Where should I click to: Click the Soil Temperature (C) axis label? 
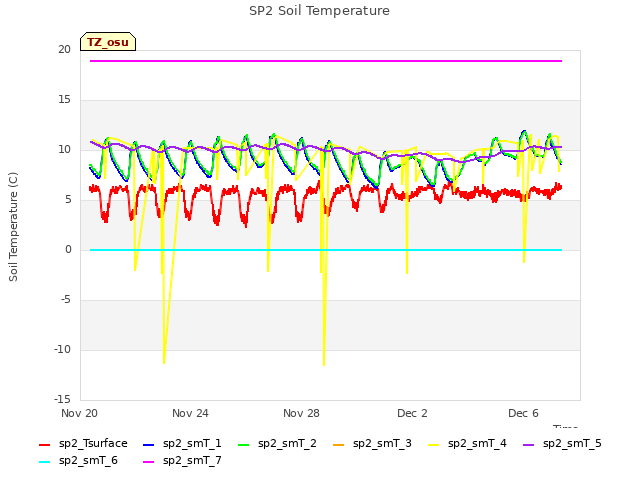(13, 227)
